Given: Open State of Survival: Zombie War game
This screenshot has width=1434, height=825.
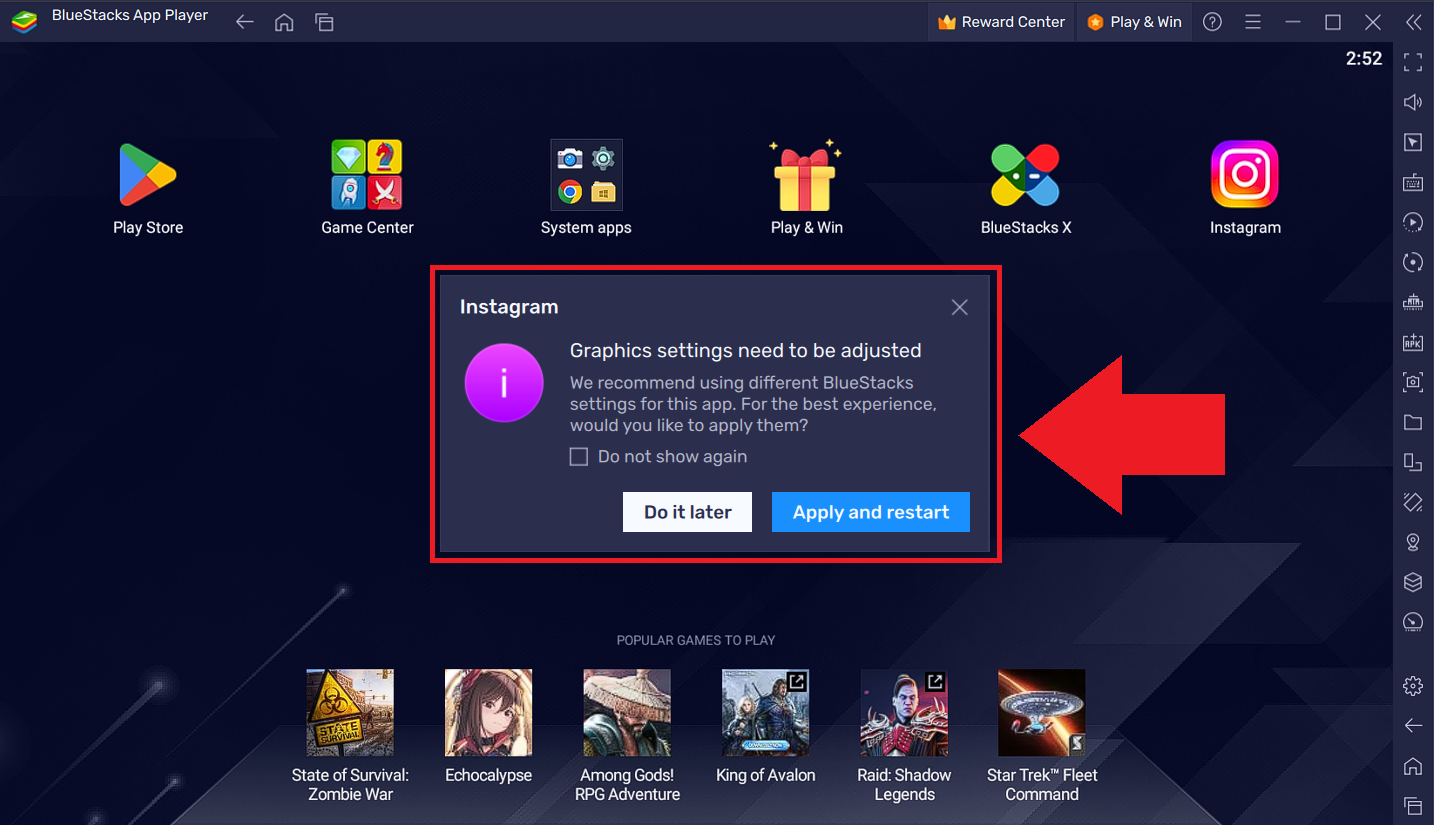Looking at the screenshot, I should point(350,713).
